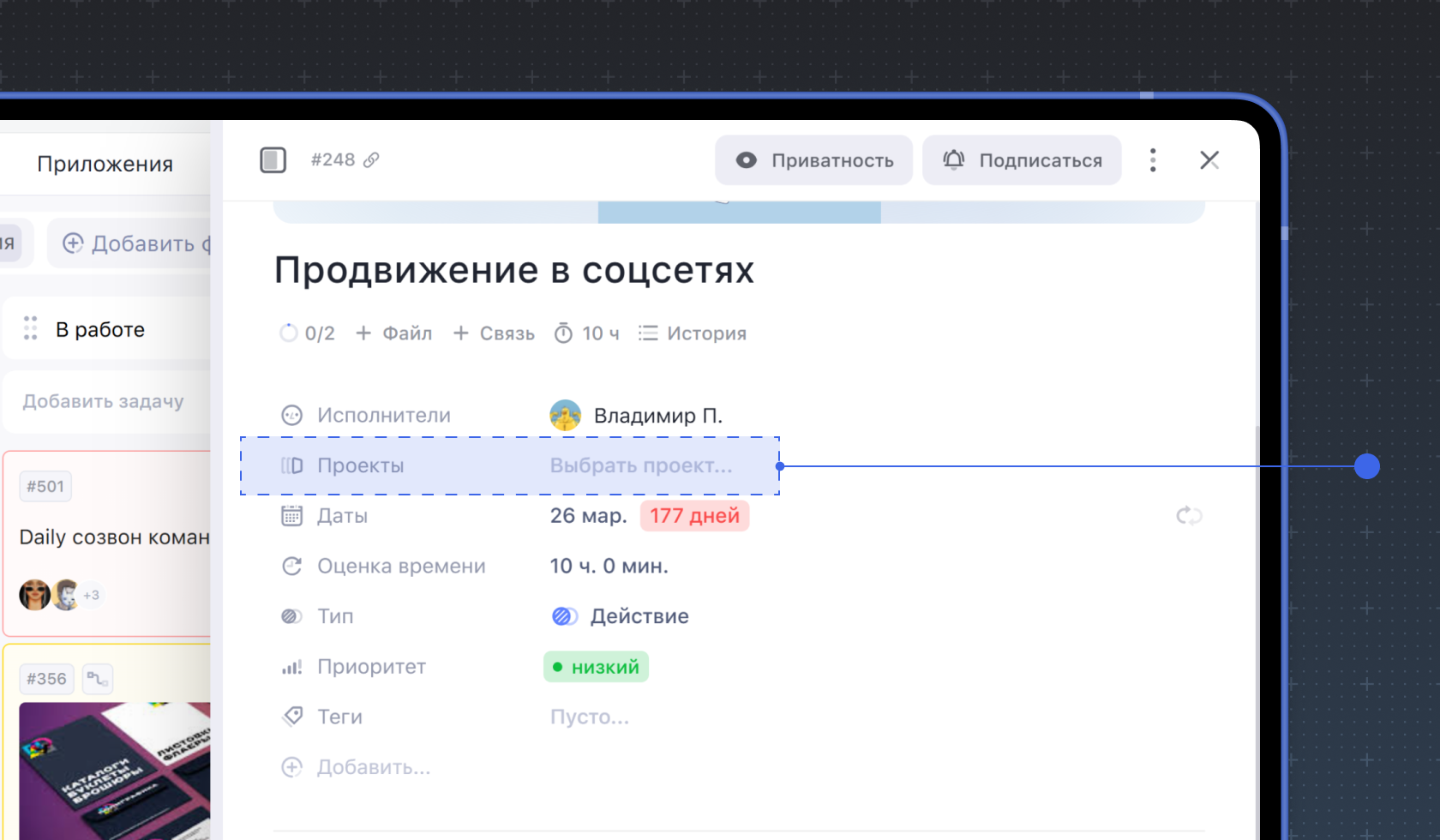The height and width of the screenshot is (840, 1440).
Task: Add a link via the Связь button
Action: click(x=494, y=333)
